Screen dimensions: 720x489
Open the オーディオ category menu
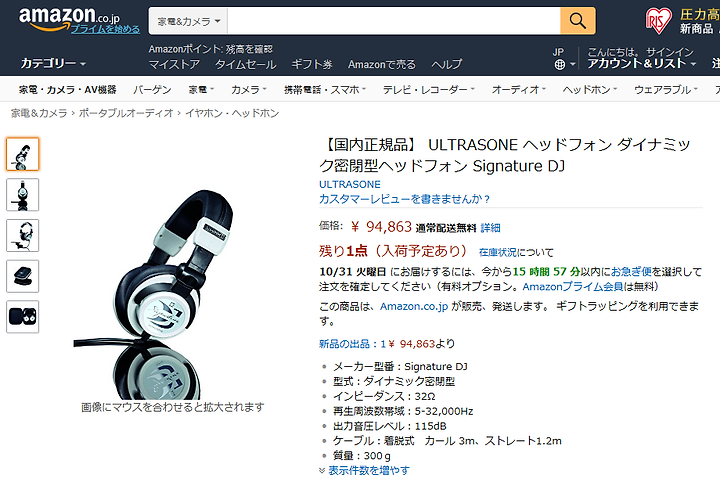click(x=518, y=90)
